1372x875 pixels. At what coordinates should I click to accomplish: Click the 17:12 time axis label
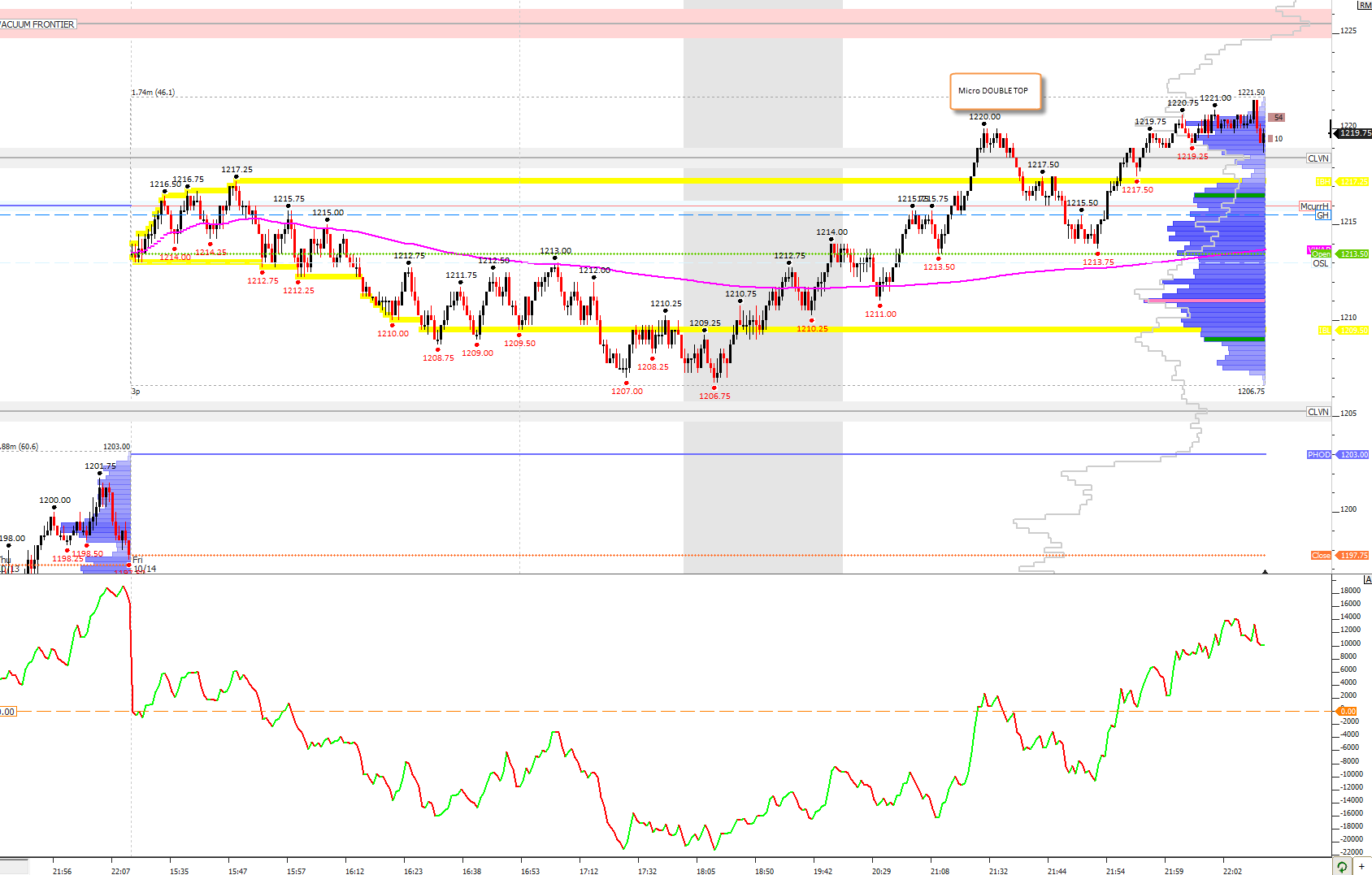588,872
